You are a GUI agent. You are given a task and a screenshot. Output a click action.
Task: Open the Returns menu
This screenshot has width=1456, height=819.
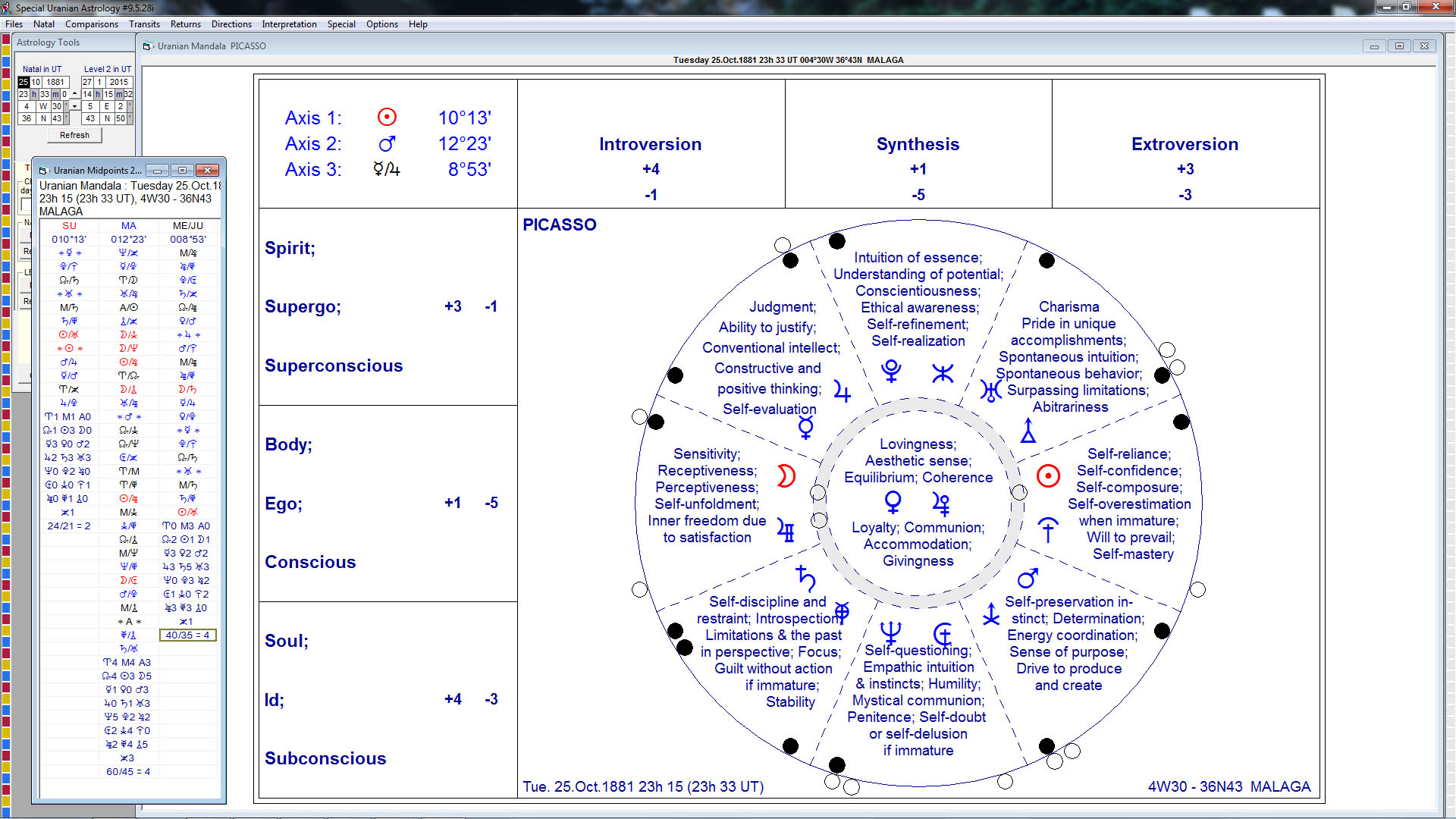click(x=186, y=24)
